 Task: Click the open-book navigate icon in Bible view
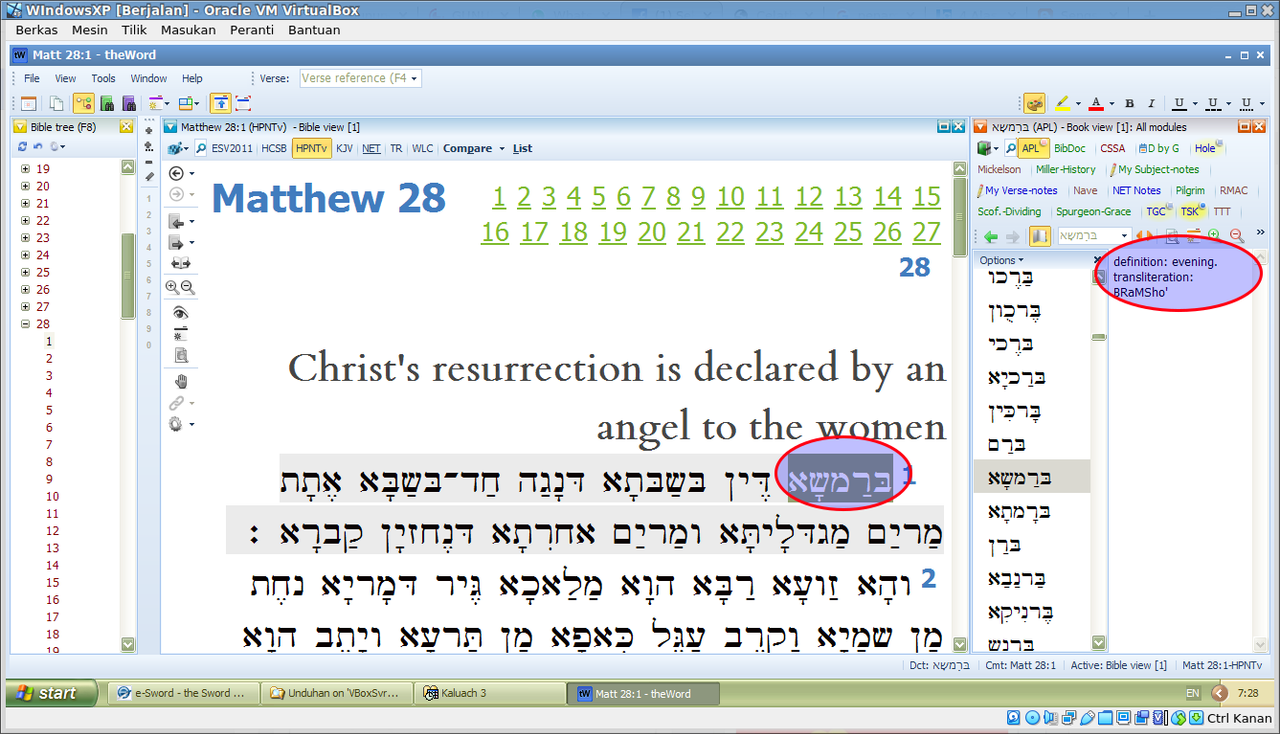point(181,263)
